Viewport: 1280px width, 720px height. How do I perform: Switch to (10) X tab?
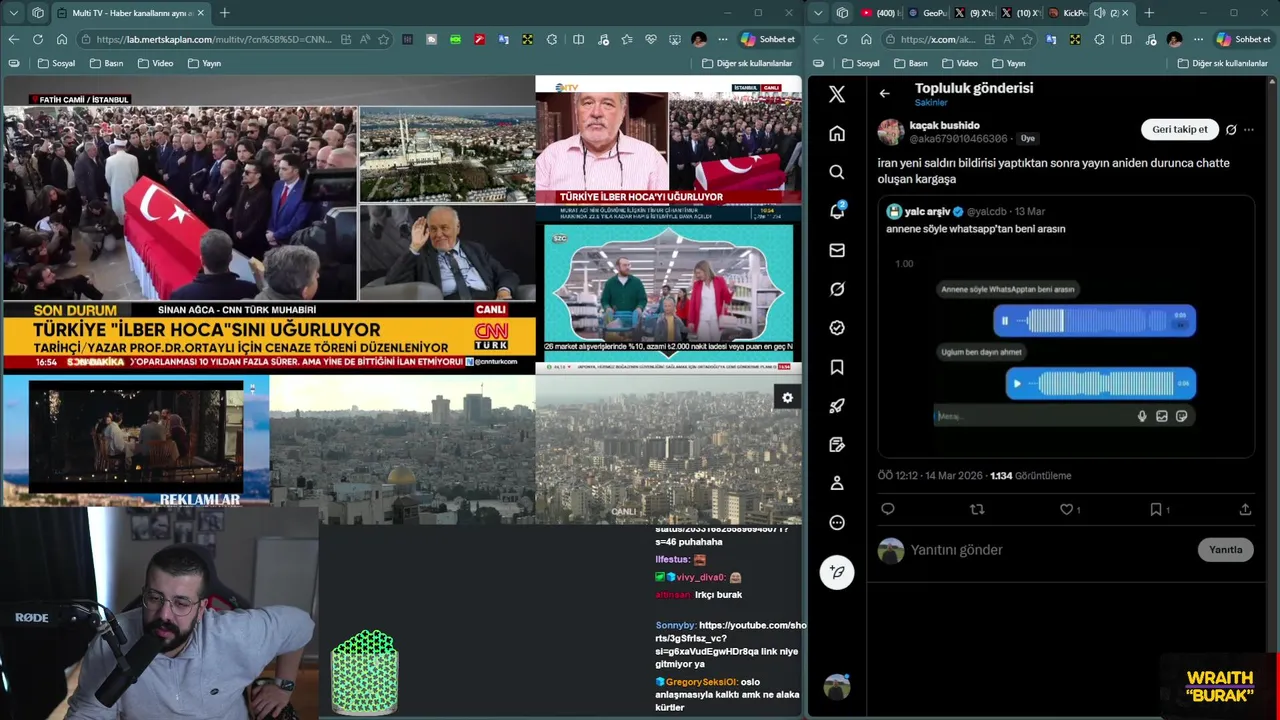tap(1020, 13)
